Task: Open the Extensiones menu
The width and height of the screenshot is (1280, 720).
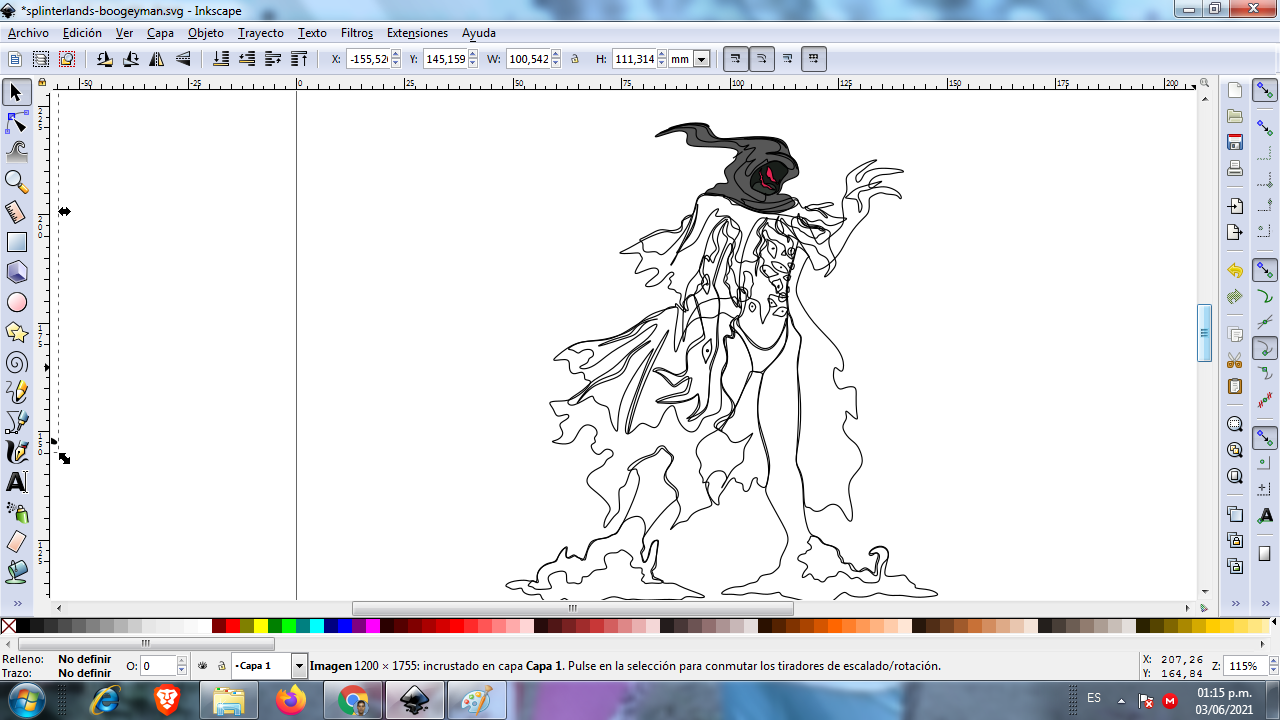Action: pos(417,33)
